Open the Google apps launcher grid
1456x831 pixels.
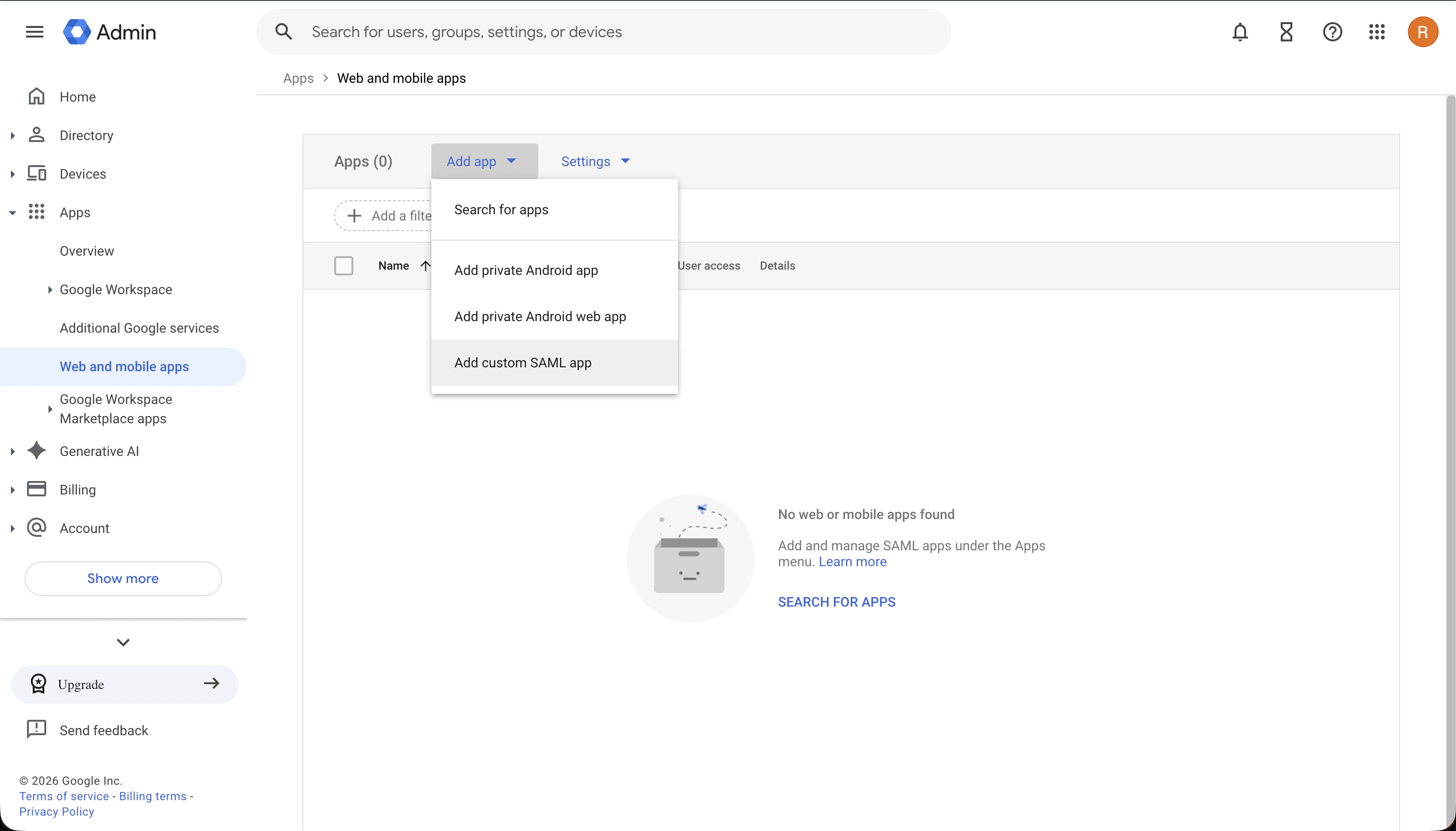(x=1377, y=31)
